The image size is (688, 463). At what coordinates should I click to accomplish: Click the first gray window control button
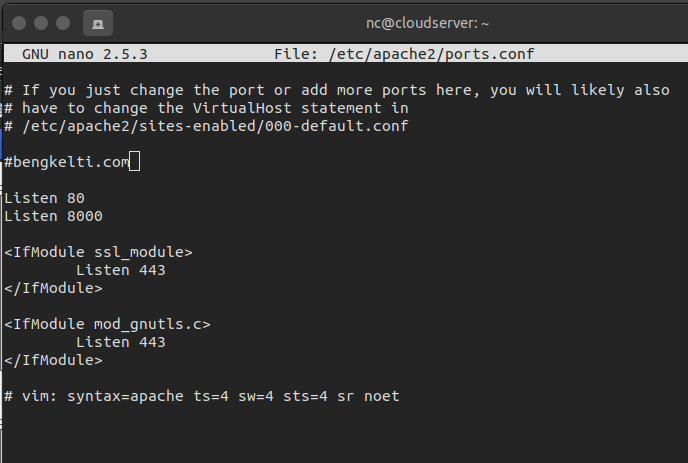click(19, 23)
